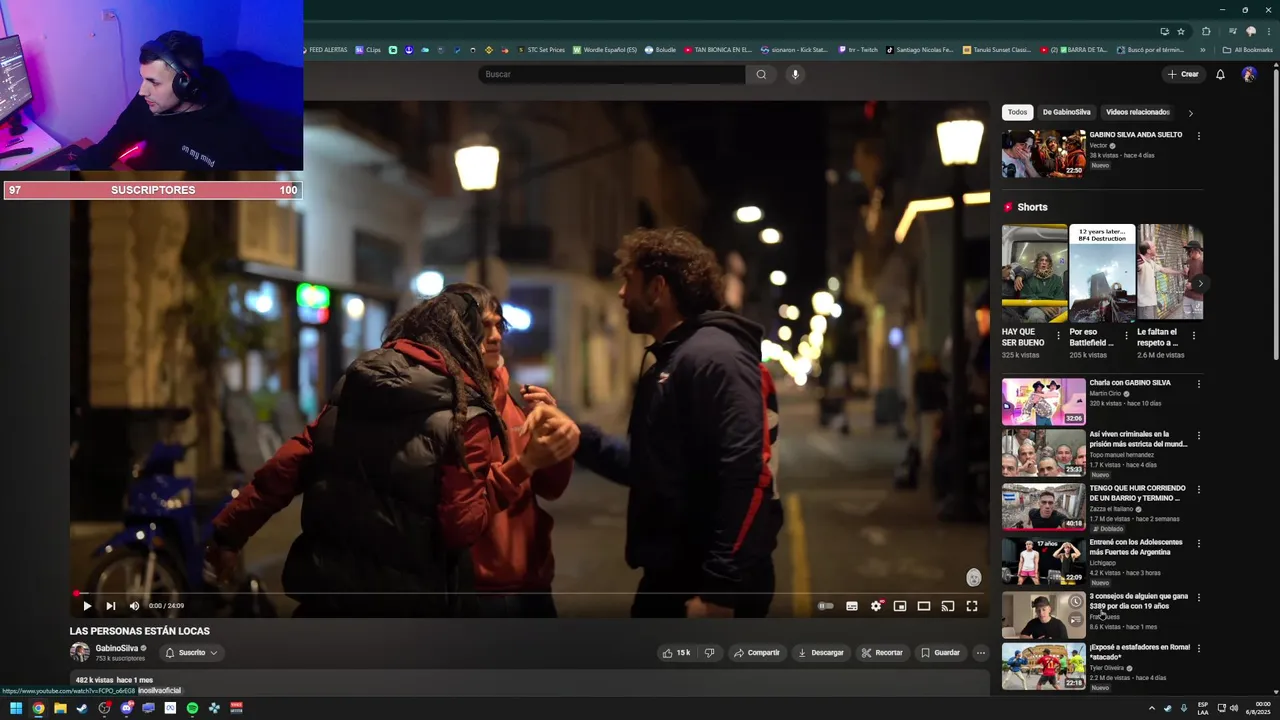Viewport: 1280px width, 720px height.
Task: Show hidden system tray icons
Action: coord(1151,708)
